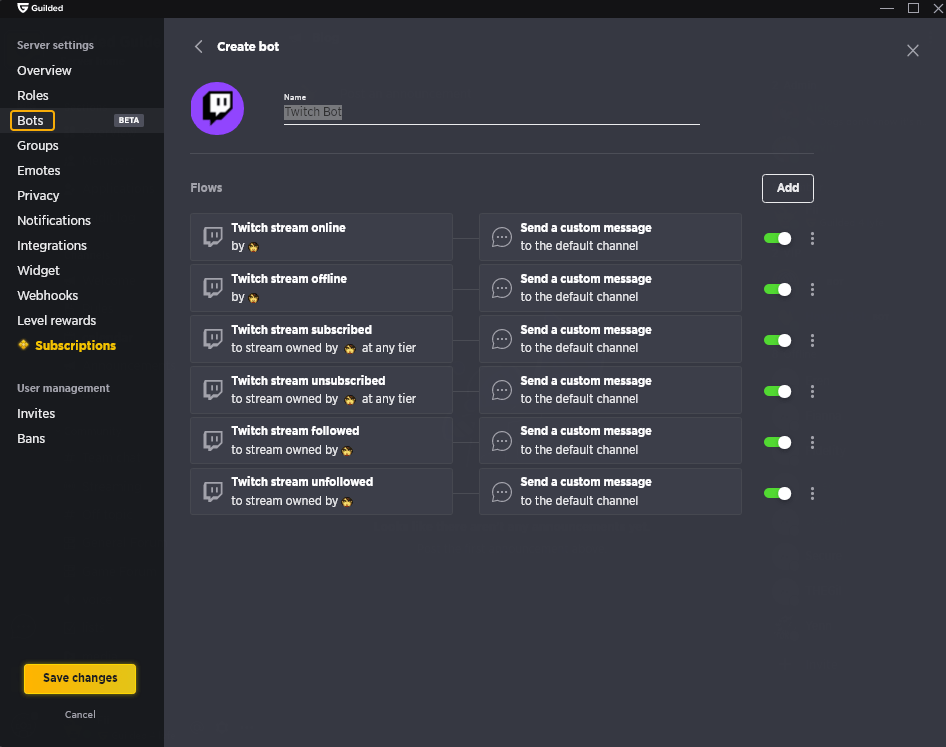Expand options menu for stream followed flow
The image size is (946, 747).
(x=812, y=442)
